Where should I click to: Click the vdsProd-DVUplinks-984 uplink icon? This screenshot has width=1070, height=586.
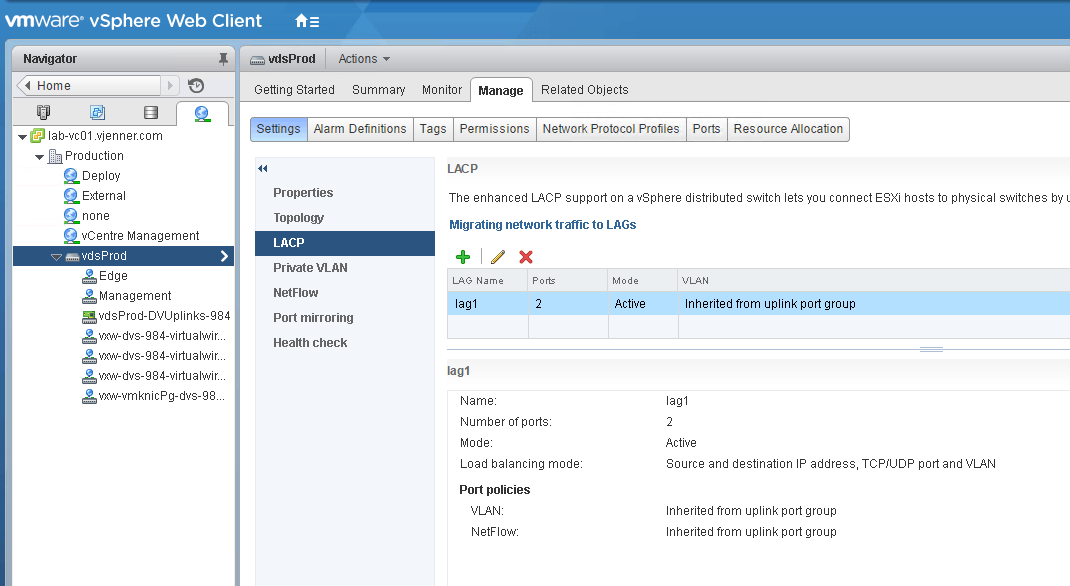click(x=89, y=316)
